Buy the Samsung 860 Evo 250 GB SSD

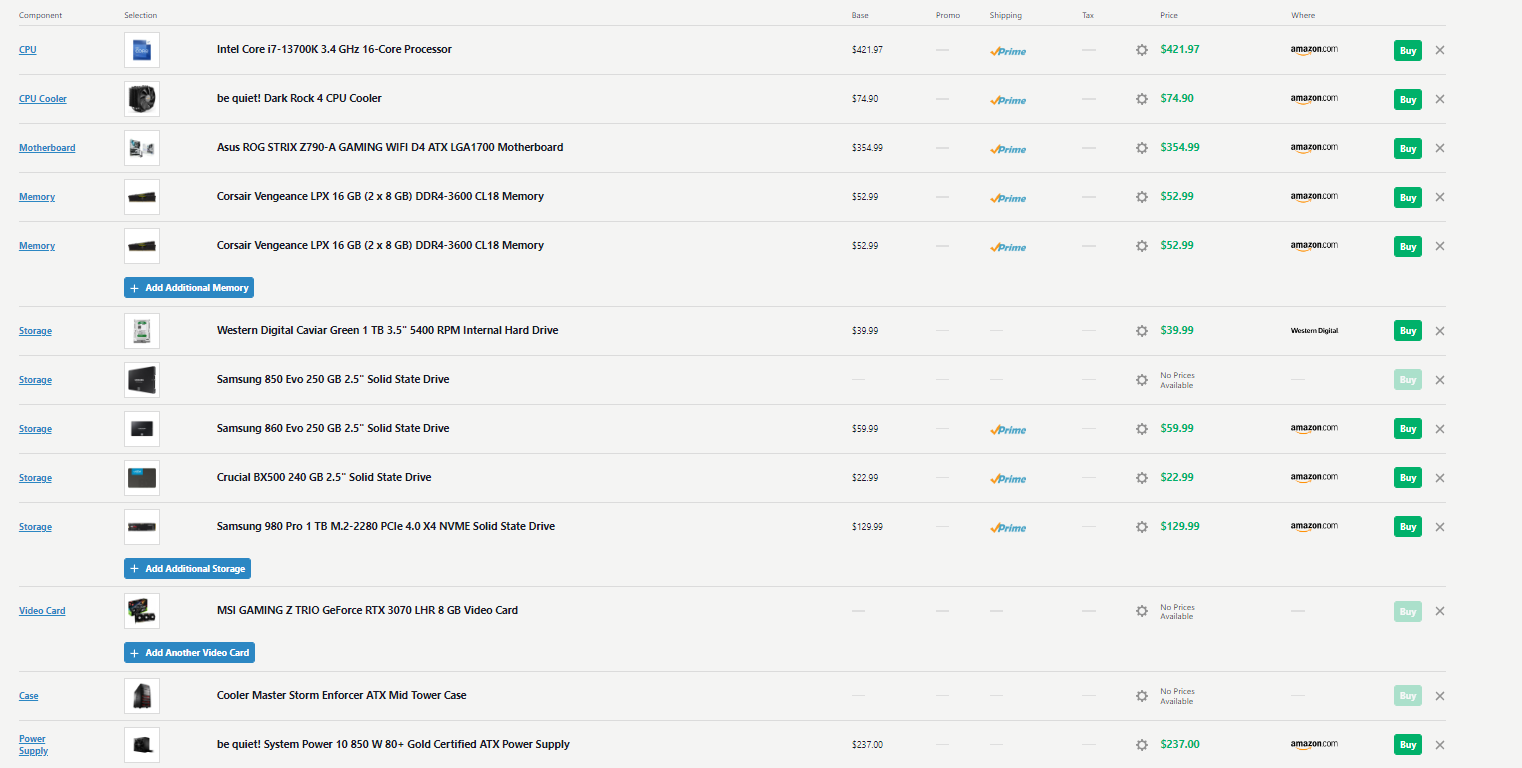(x=1408, y=429)
